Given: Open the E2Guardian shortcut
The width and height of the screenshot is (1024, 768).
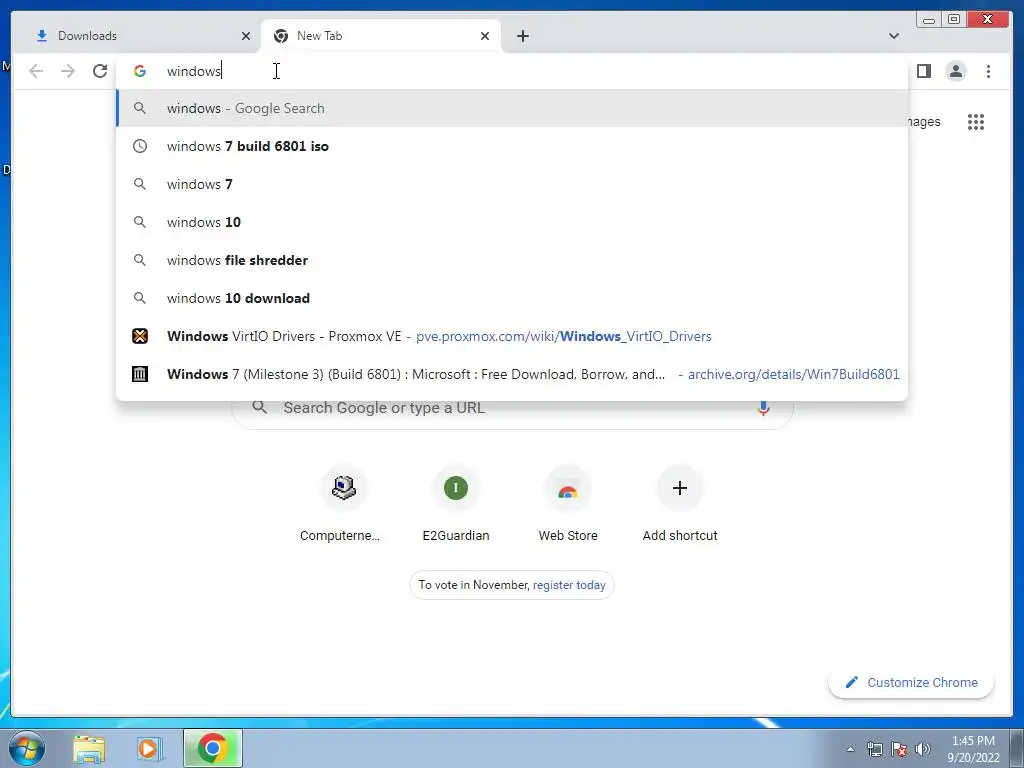Looking at the screenshot, I should click(x=456, y=503).
